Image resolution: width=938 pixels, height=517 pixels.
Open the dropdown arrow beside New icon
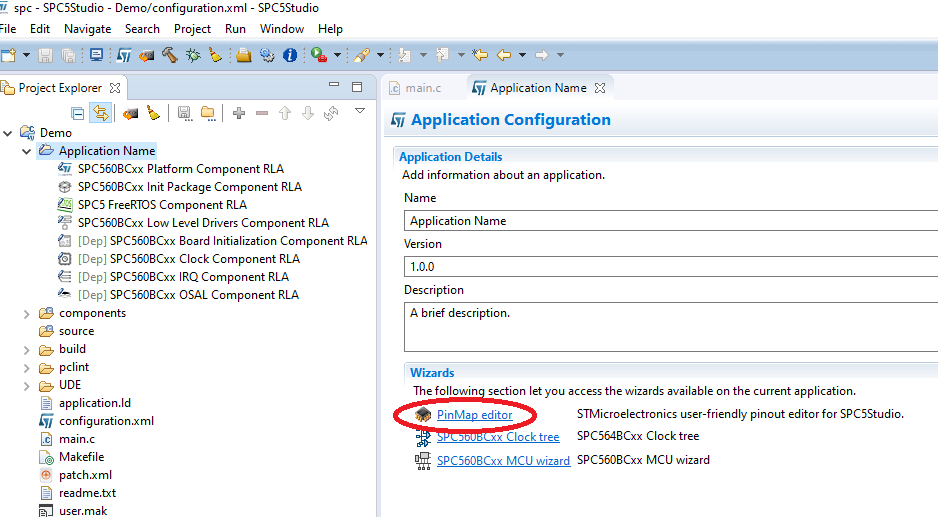click(x=26, y=55)
